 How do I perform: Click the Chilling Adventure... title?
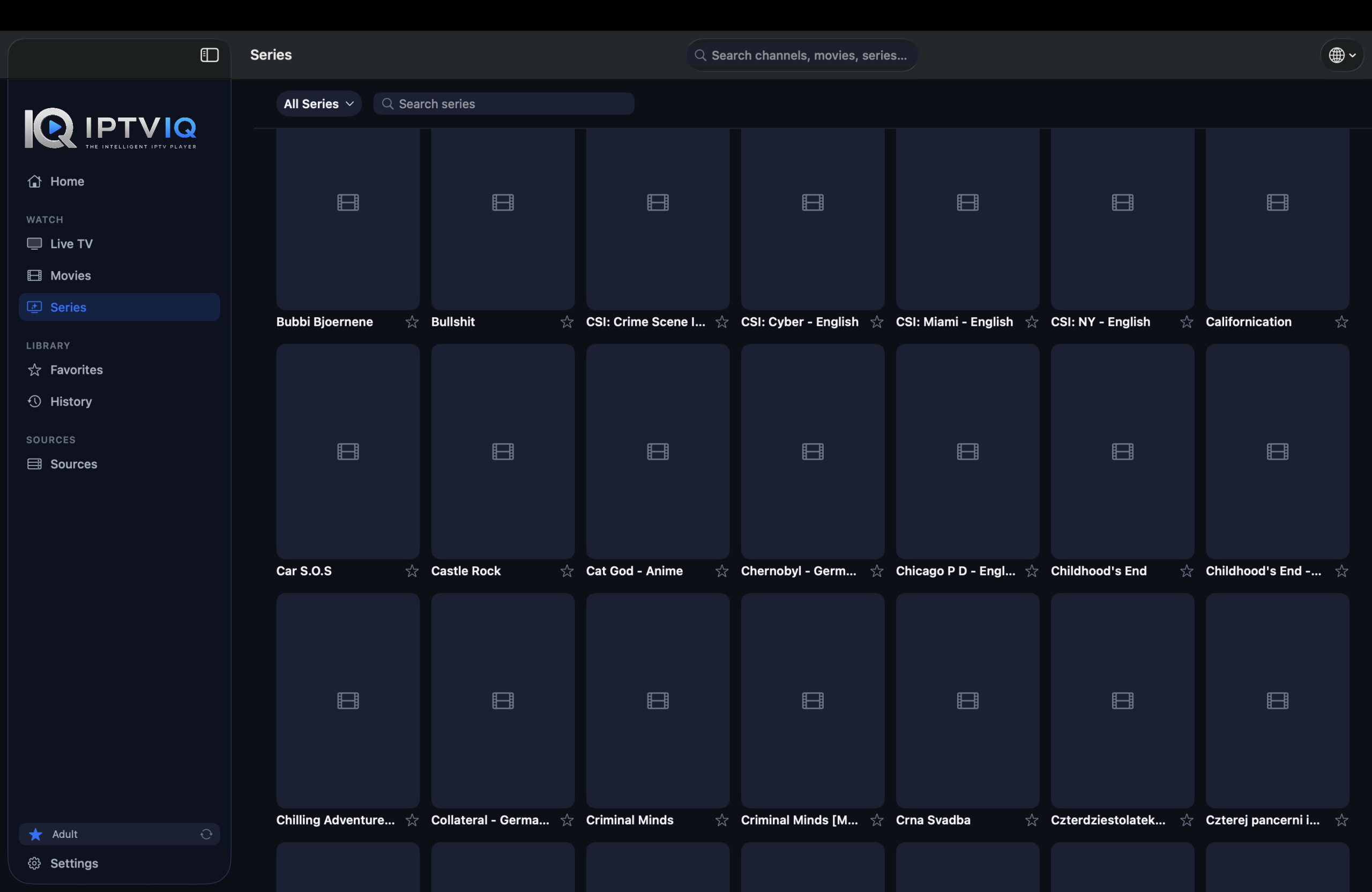[335, 820]
